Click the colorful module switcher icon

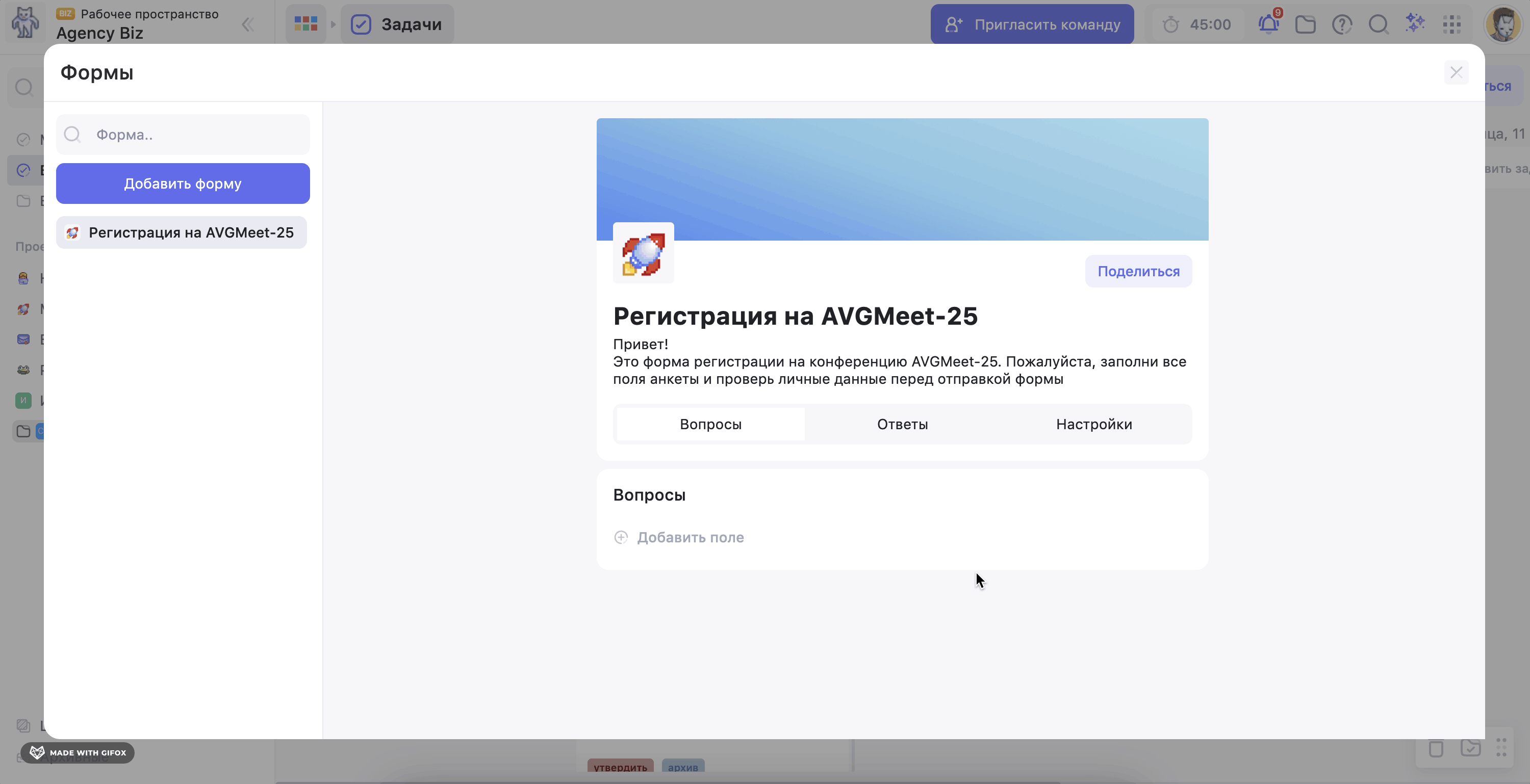coord(306,24)
